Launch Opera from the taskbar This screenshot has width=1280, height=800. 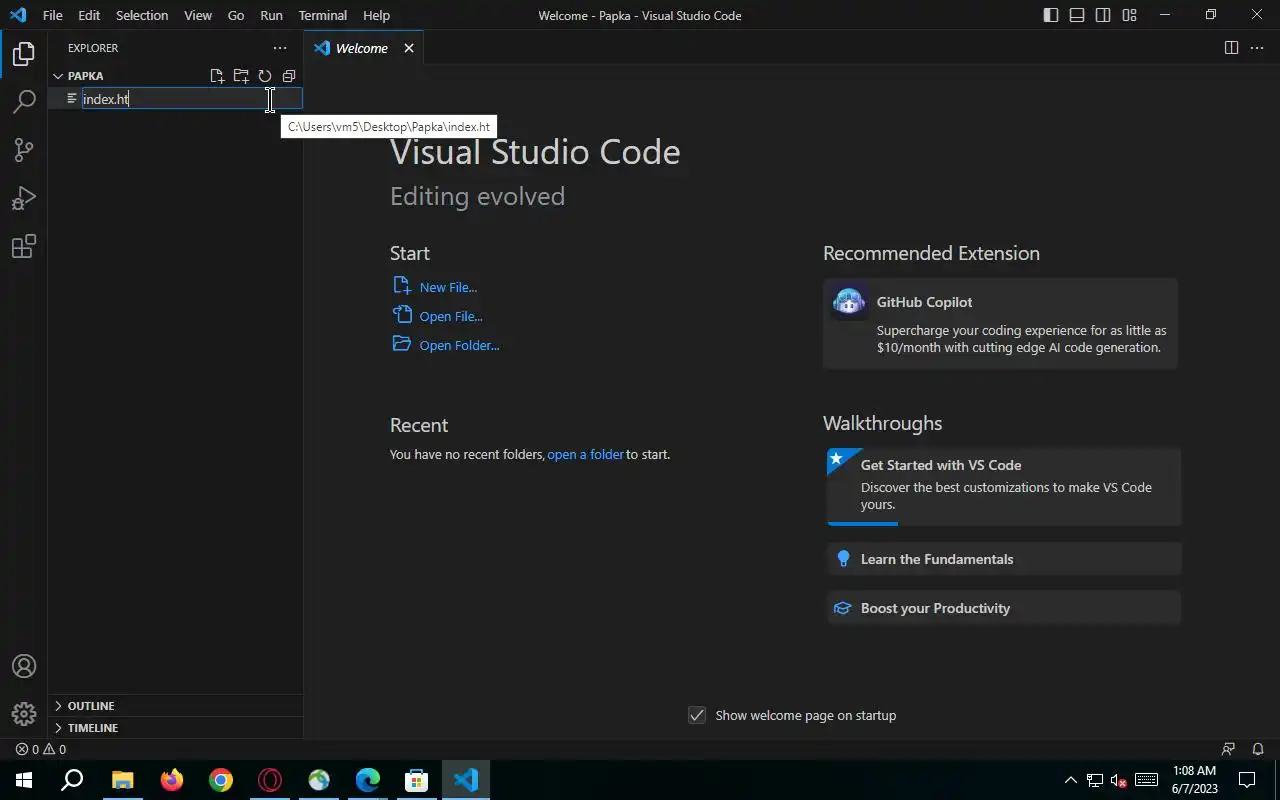tap(270, 780)
